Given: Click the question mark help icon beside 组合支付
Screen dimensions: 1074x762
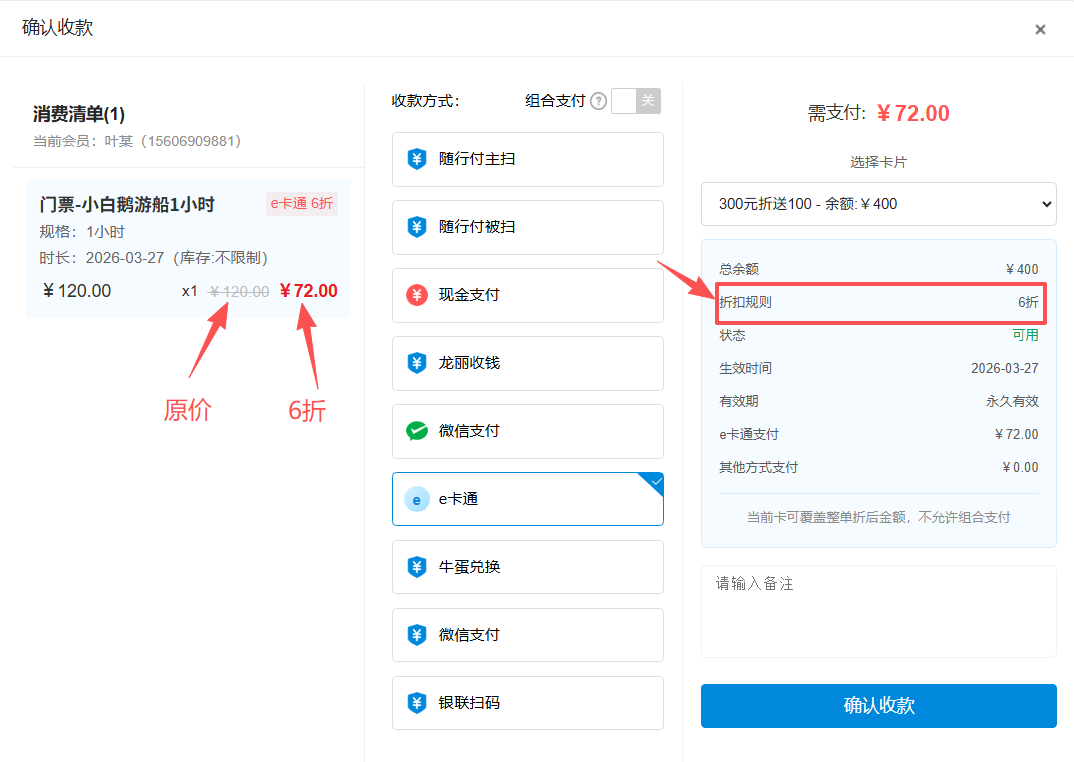Looking at the screenshot, I should (x=598, y=101).
